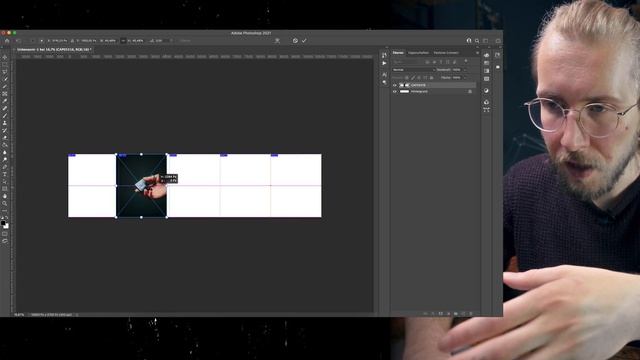This screenshot has height=360, width=640.
Task: Select the Hand tool
Action: click(5, 196)
